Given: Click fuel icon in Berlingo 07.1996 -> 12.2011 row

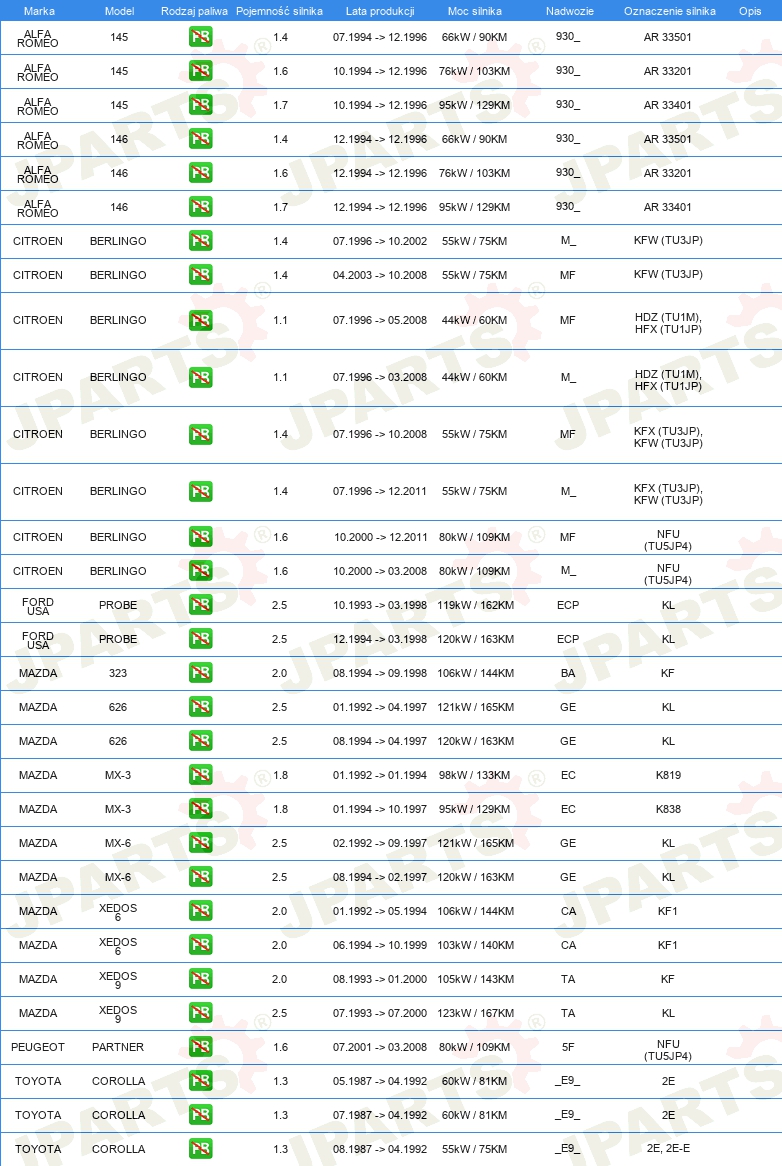Looking at the screenshot, I should (201, 491).
